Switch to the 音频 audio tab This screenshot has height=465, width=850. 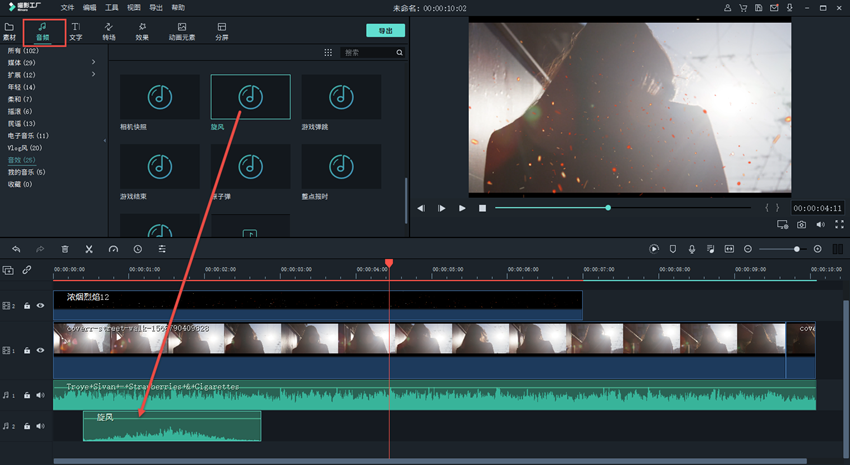pyautogui.click(x=43, y=31)
